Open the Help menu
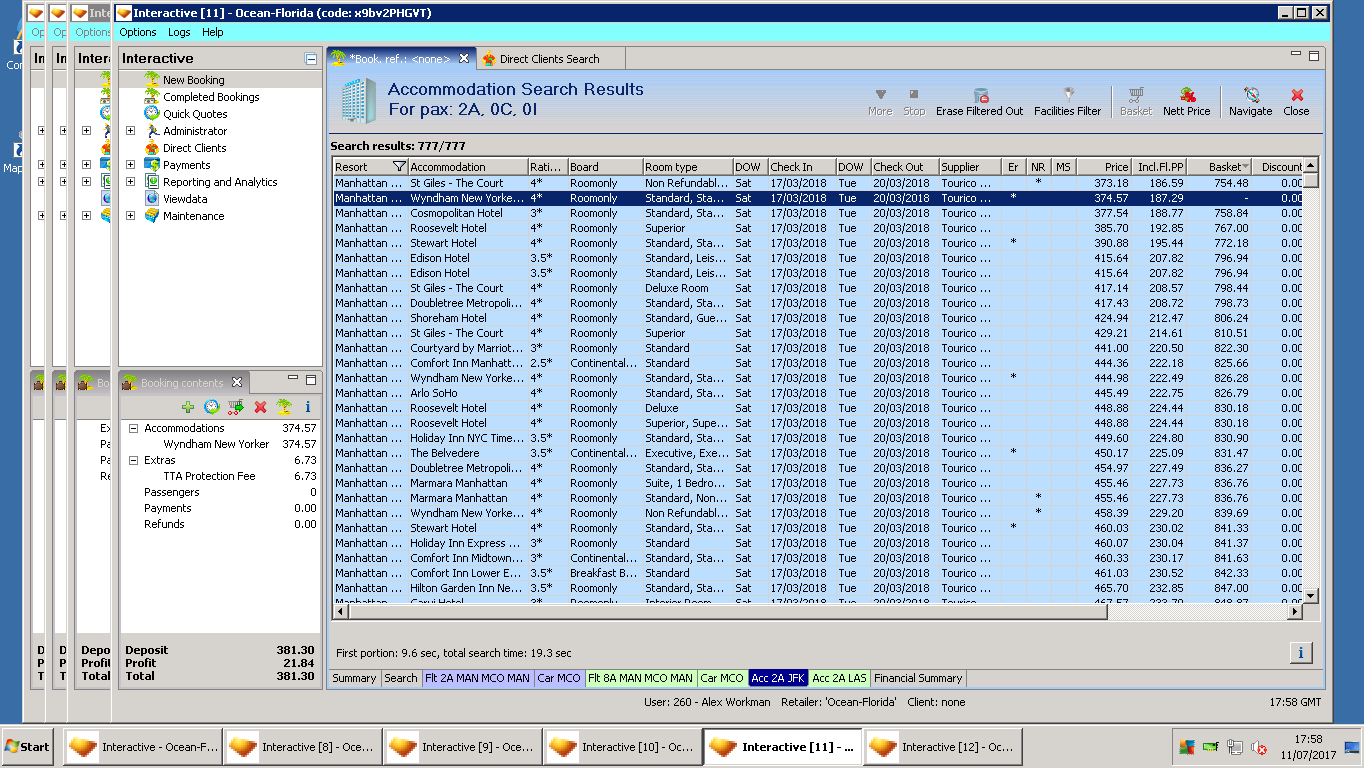The image size is (1364, 768). (213, 32)
